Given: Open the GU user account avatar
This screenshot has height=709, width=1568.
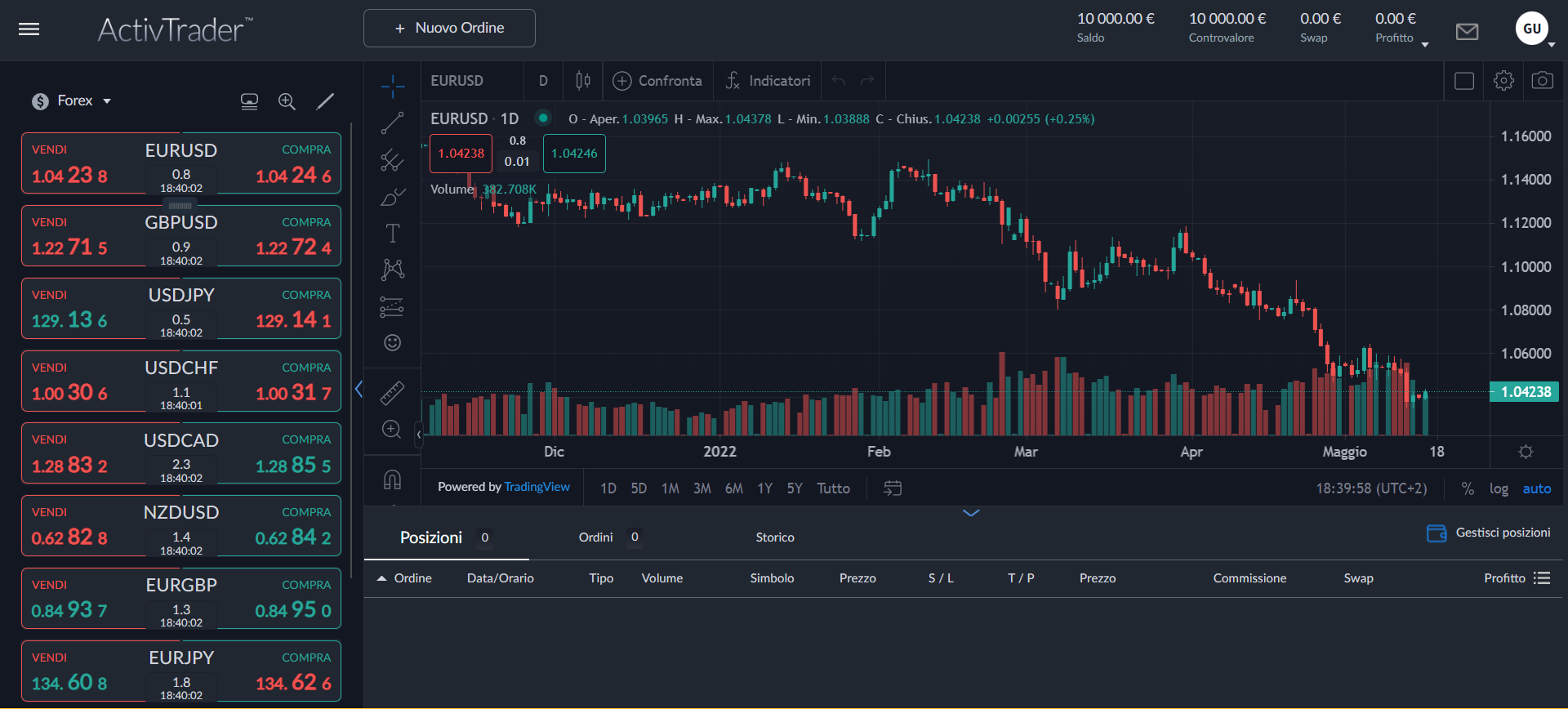Looking at the screenshot, I should (1532, 29).
